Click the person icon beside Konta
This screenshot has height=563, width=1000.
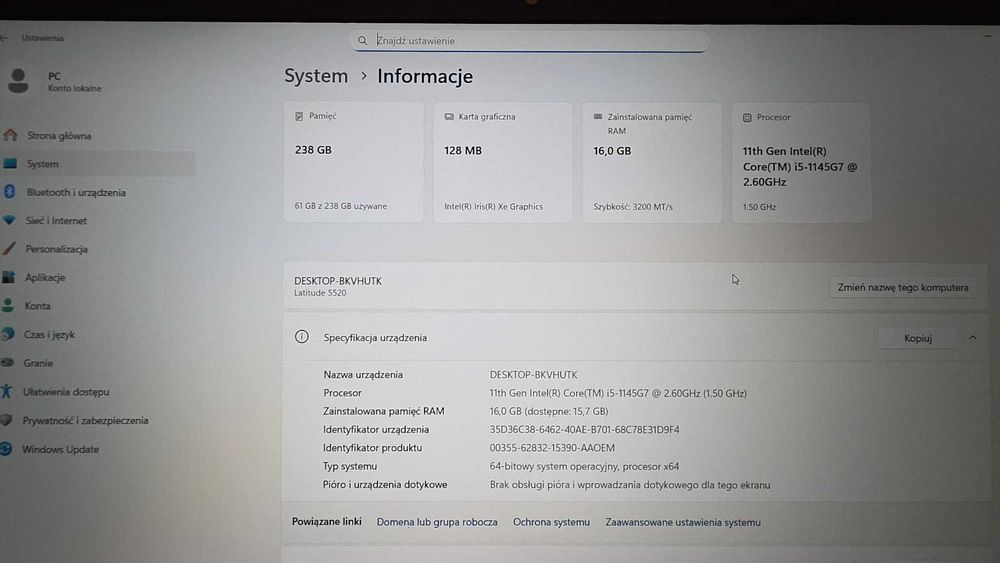(x=8, y=305)
